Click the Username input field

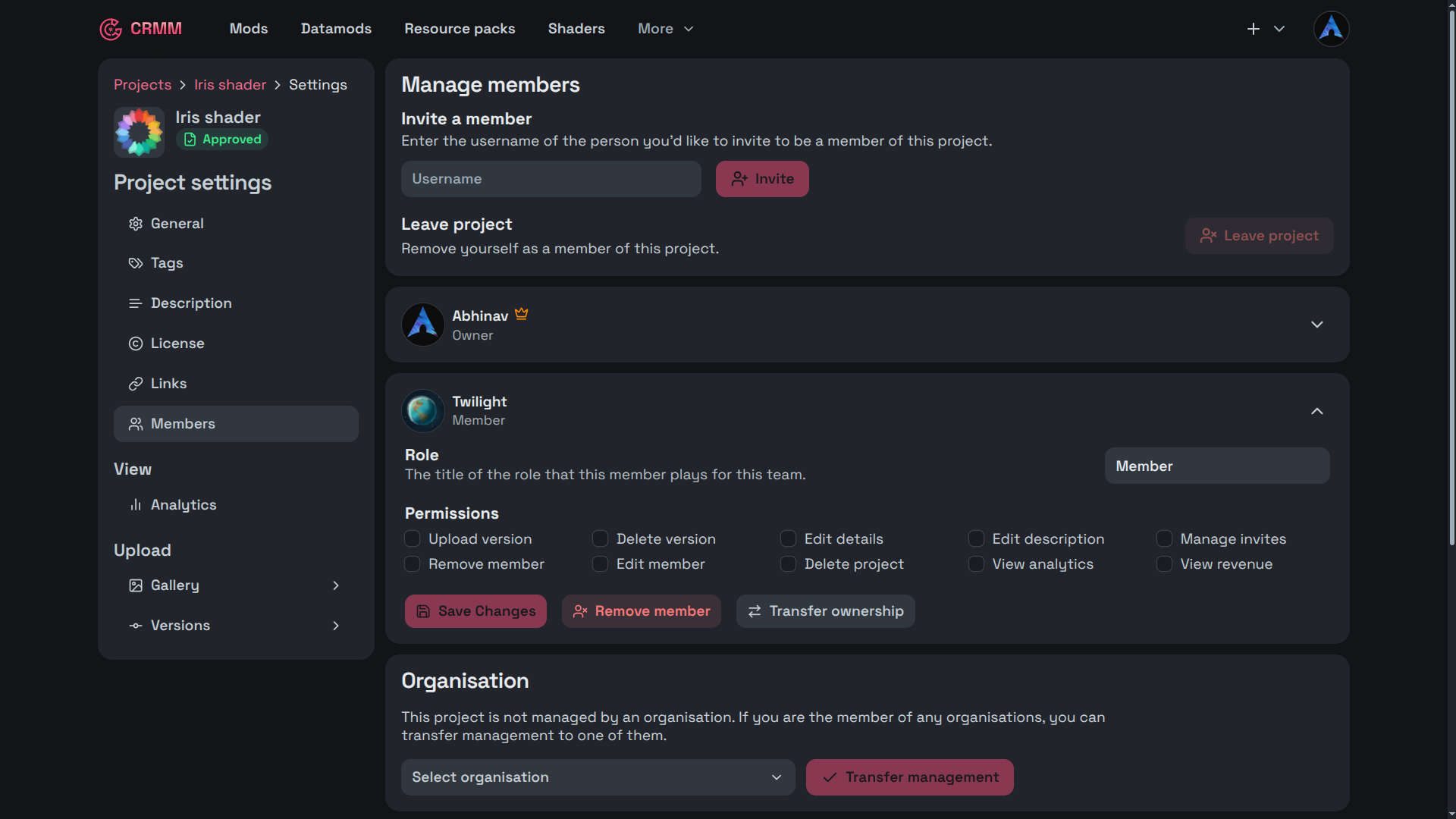coord(551,179)
